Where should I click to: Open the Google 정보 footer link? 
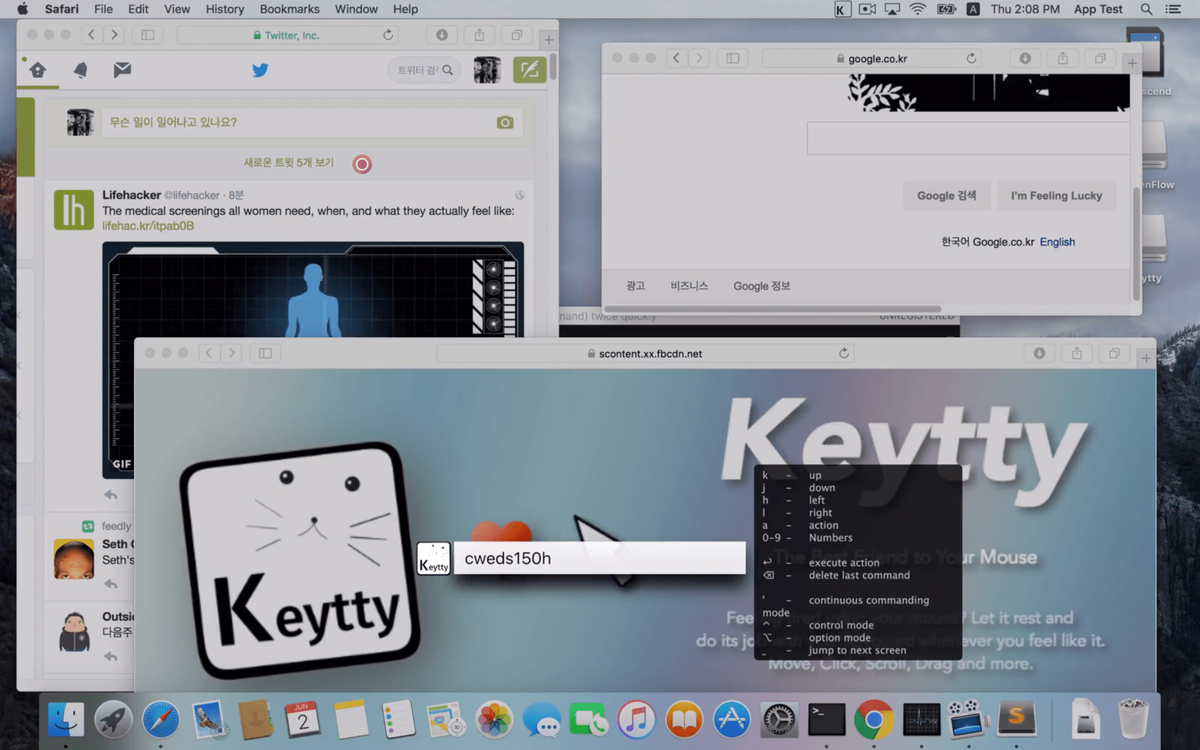coord(762,286)
